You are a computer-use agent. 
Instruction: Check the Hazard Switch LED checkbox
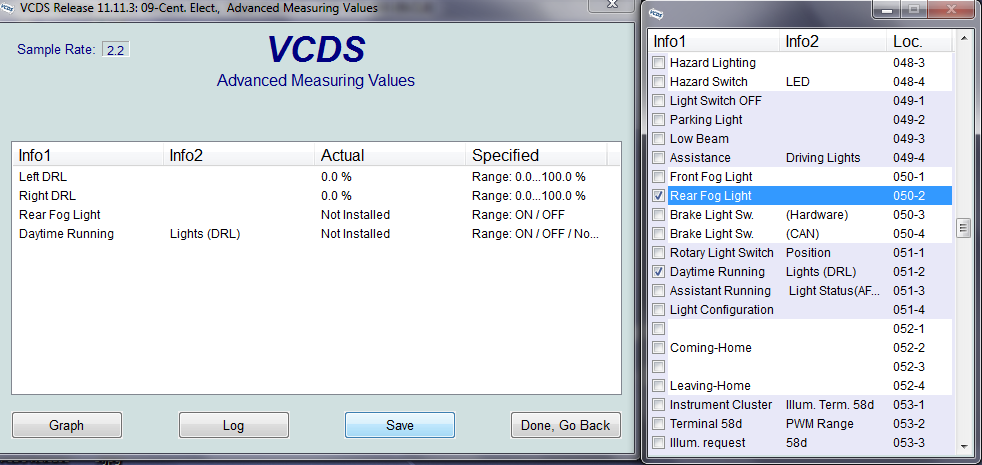pos(658,81)
